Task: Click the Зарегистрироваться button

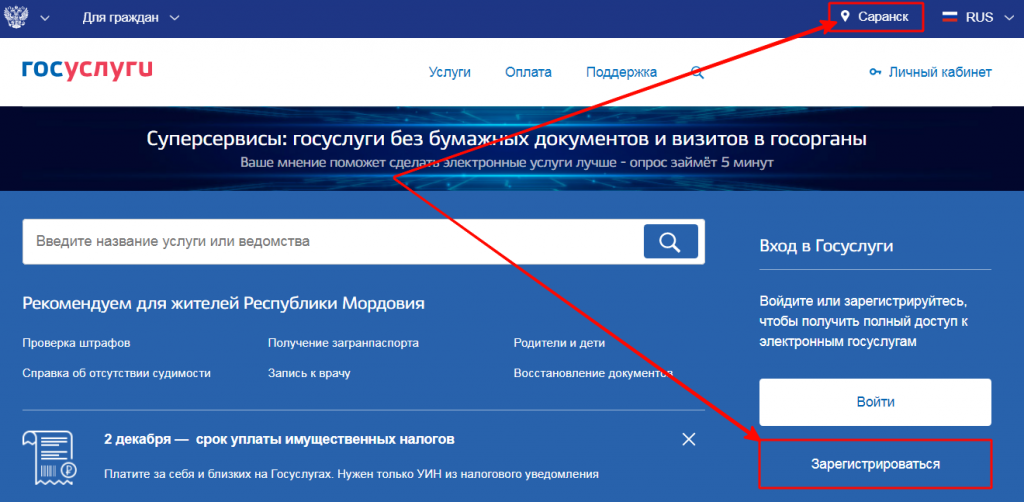Action: click(875, 464)
